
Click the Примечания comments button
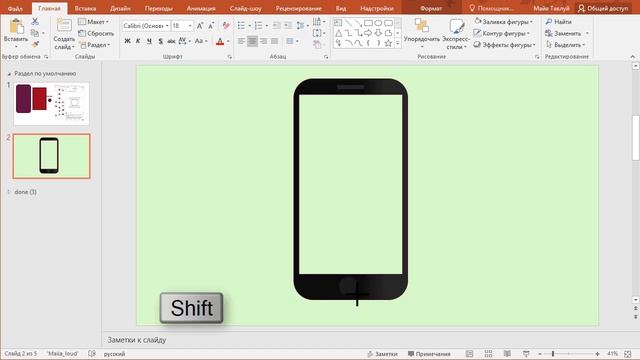click(429, 354)
